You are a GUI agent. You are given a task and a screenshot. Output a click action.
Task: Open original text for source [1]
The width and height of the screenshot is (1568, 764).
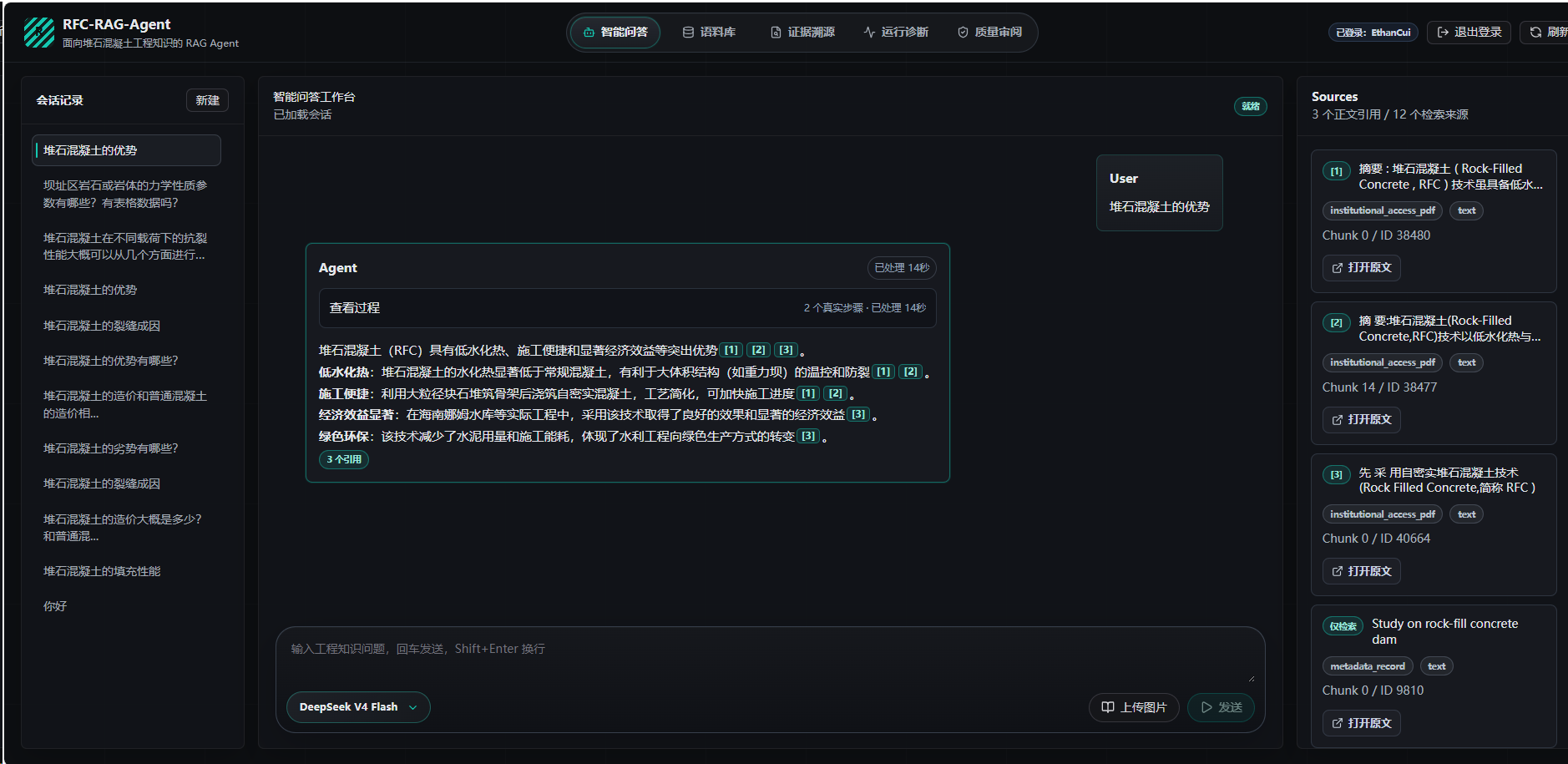1361,268
